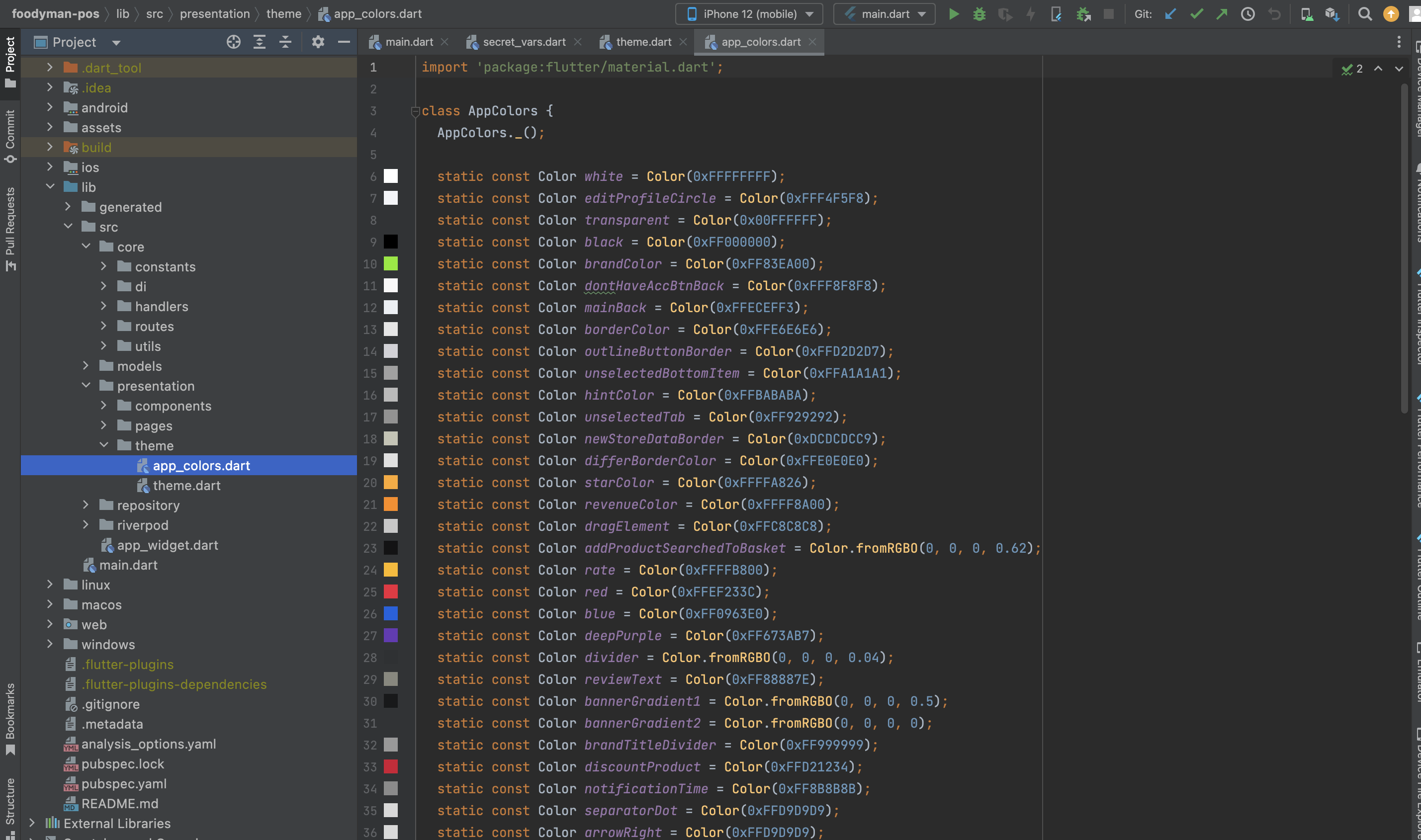1421x840 pixels.
Task: Click starColor orange gutter swatch
Action: coord(391,482)
